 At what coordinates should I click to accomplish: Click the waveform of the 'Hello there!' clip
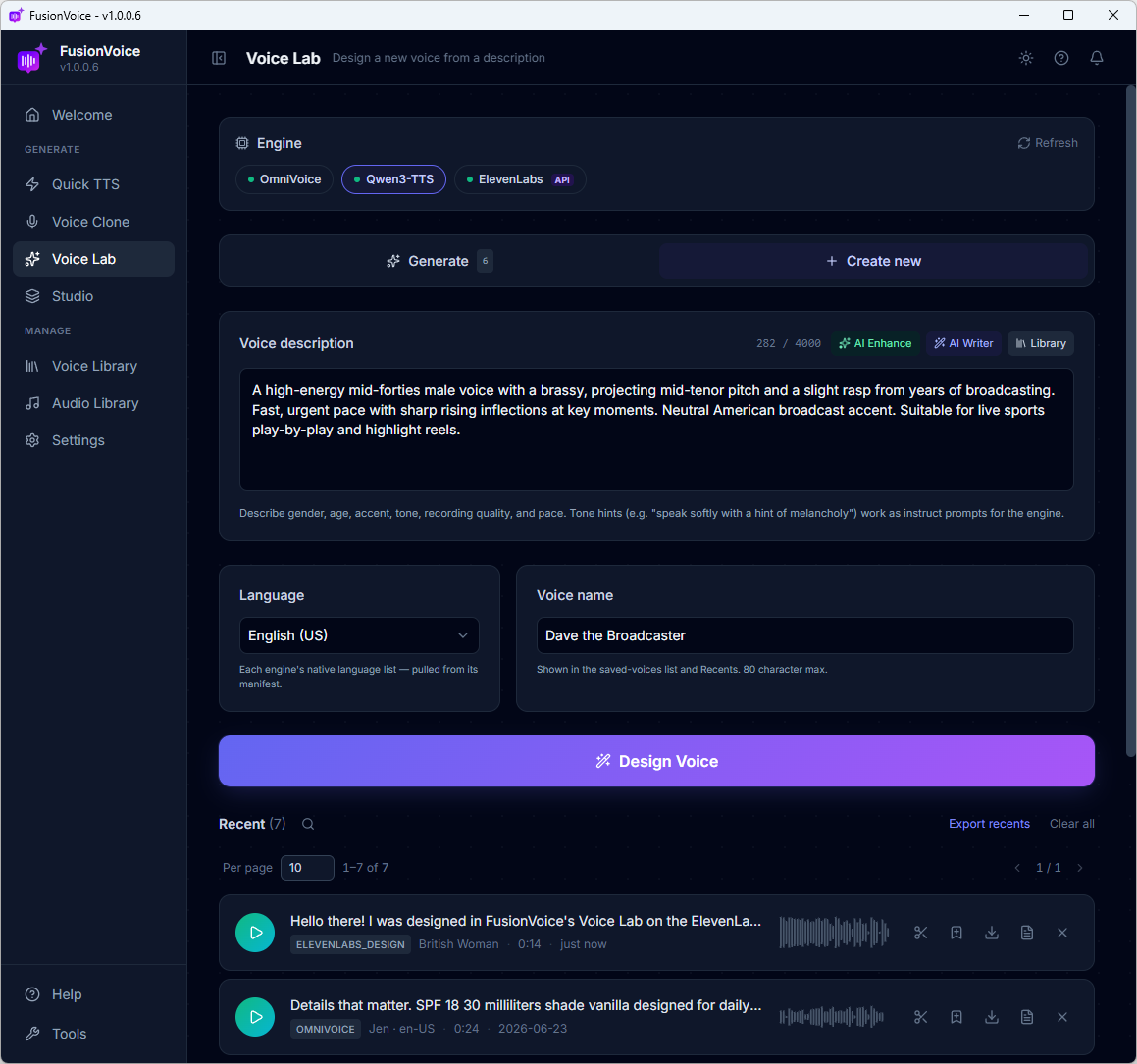click(x=834, y=932)
